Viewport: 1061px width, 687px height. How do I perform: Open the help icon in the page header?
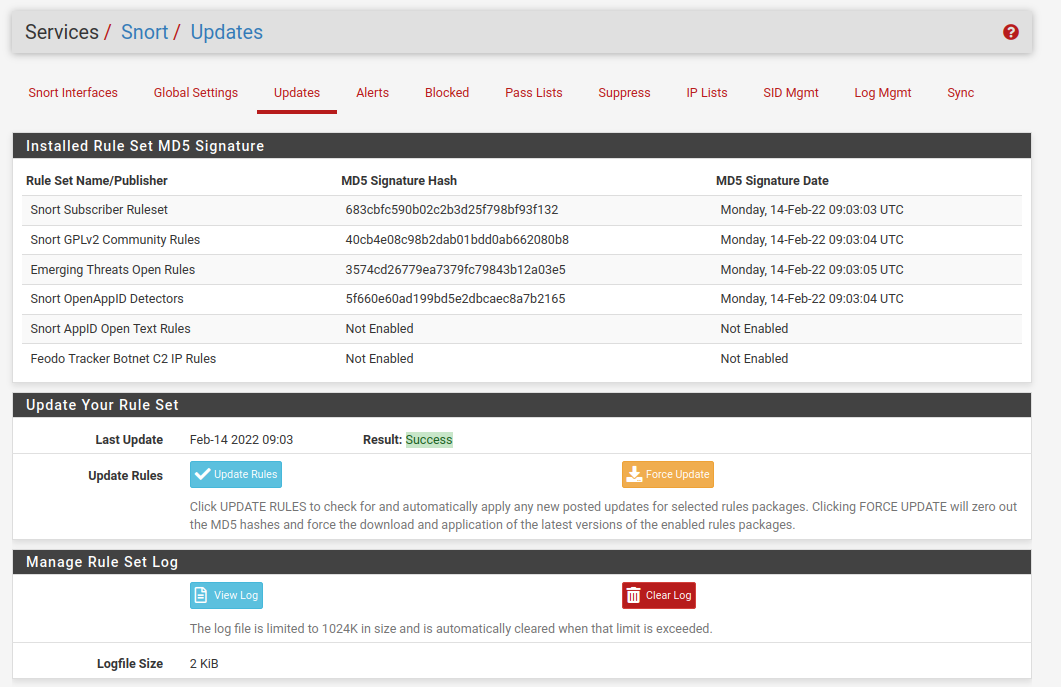(1010, 31)
